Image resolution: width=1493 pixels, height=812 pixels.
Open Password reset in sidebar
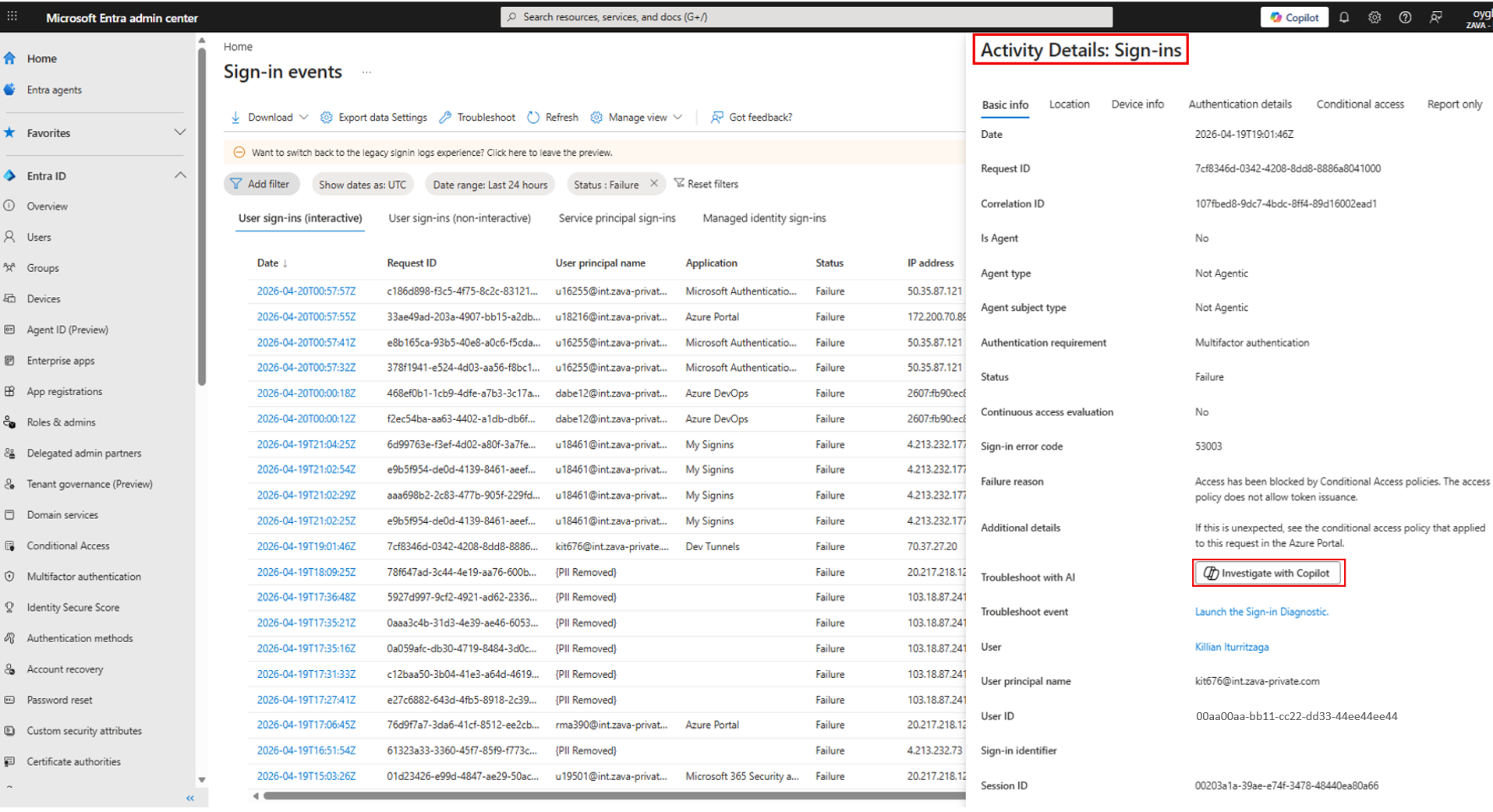(60, 700)
